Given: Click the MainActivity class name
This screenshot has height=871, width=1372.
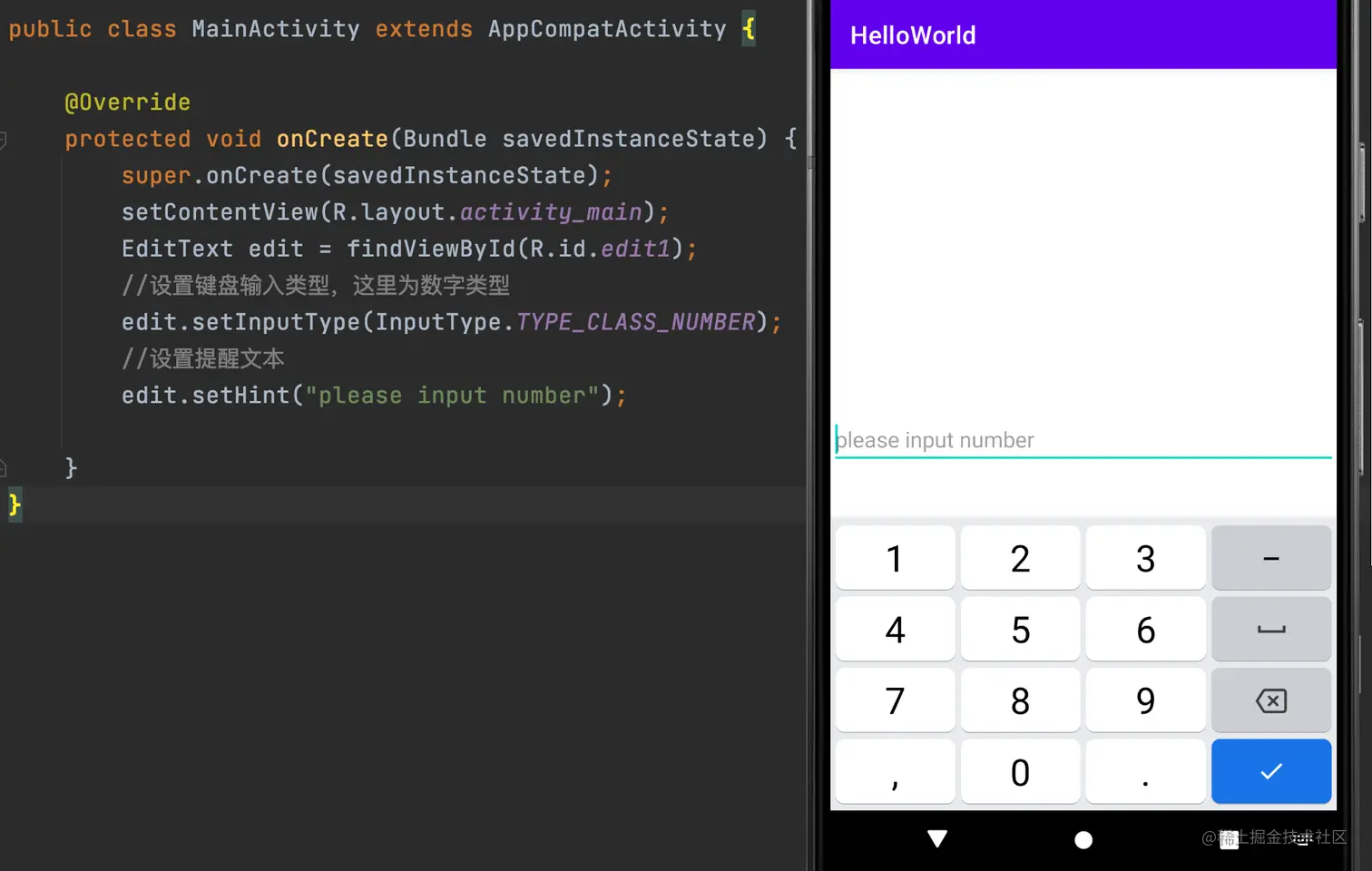Looking at the screenshot, I should pyautogui.click(x=276, y=29).
